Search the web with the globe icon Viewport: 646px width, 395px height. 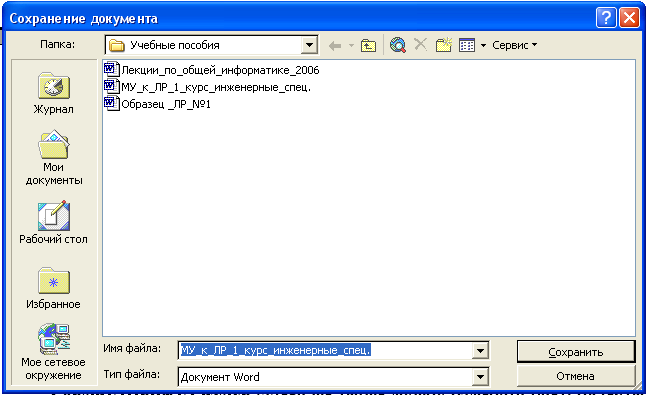point(398,45)
